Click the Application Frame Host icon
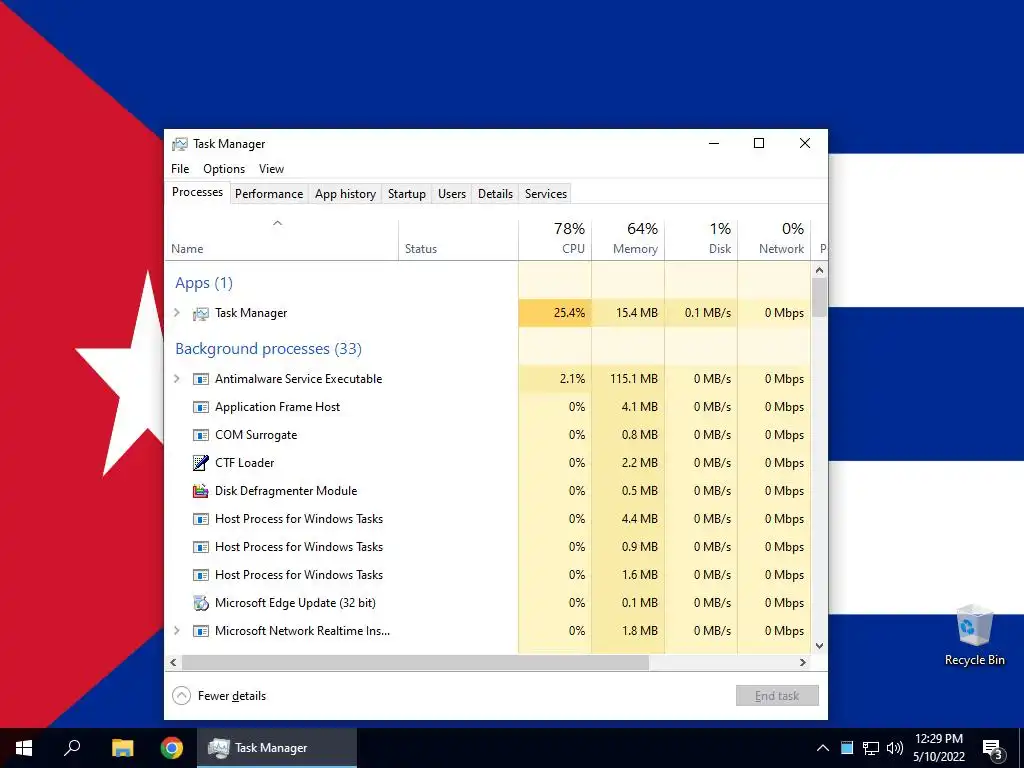The image size is (1024, 768). (200, 408)
